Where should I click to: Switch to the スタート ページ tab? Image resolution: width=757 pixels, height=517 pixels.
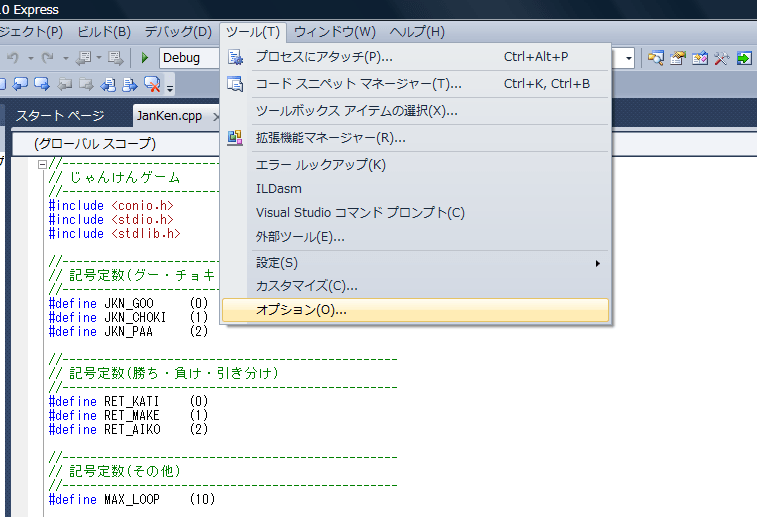pos(60,116)
